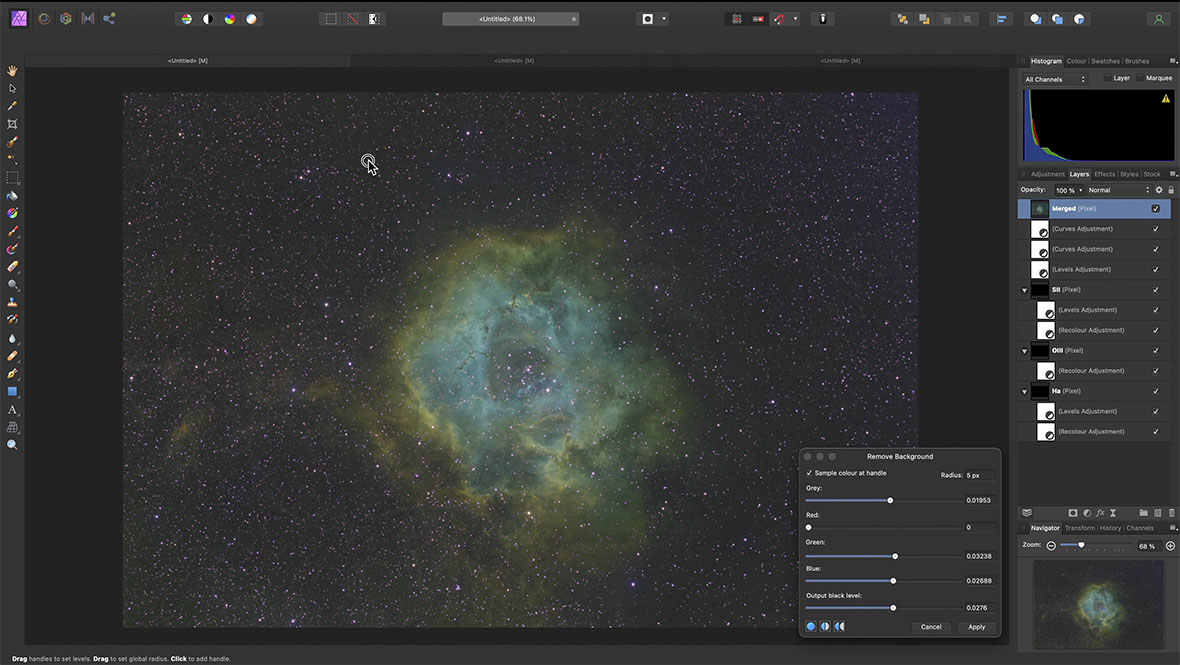
Task: Open the All Channels dropdown
Action: coord(1055,79)
